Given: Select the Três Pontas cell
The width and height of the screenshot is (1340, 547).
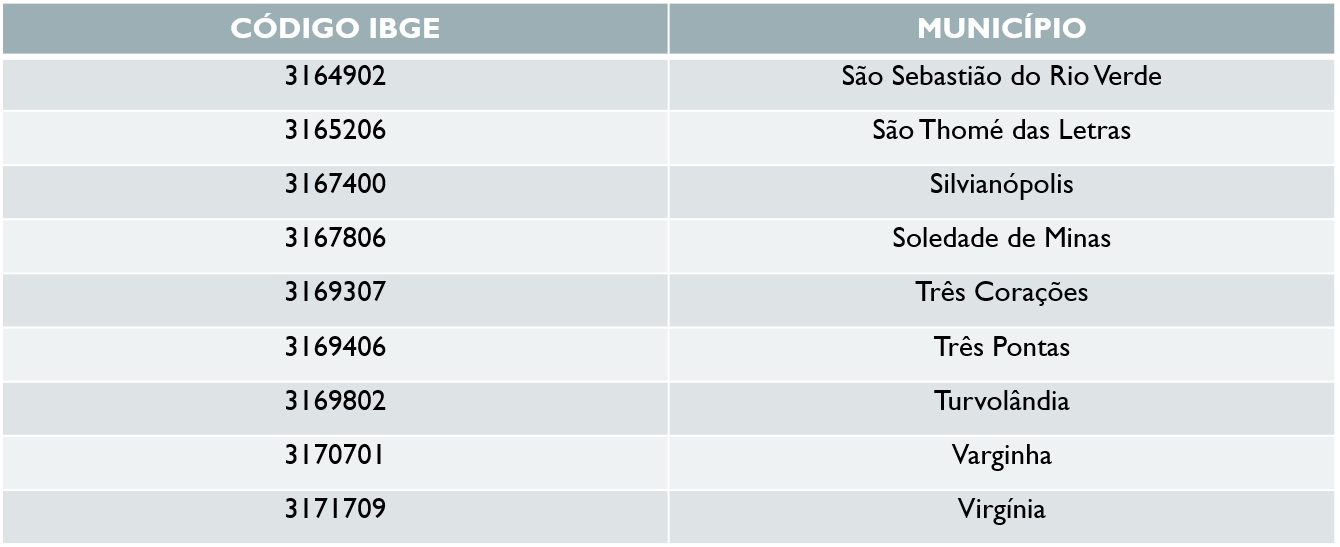Looking at the screenshot, I should (1001, 354).
